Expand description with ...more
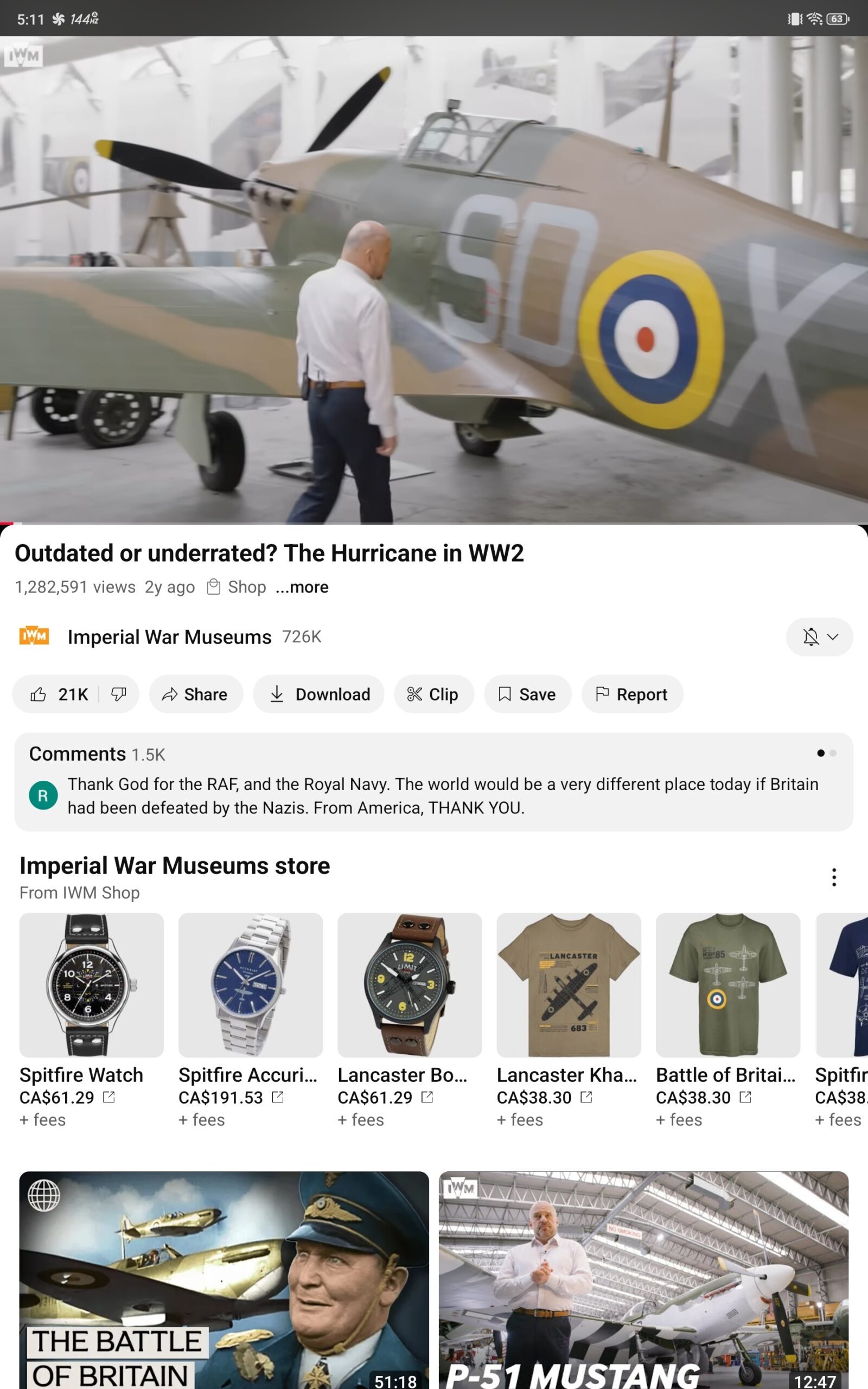This screenshot has height=1389, width=868. 302,587
